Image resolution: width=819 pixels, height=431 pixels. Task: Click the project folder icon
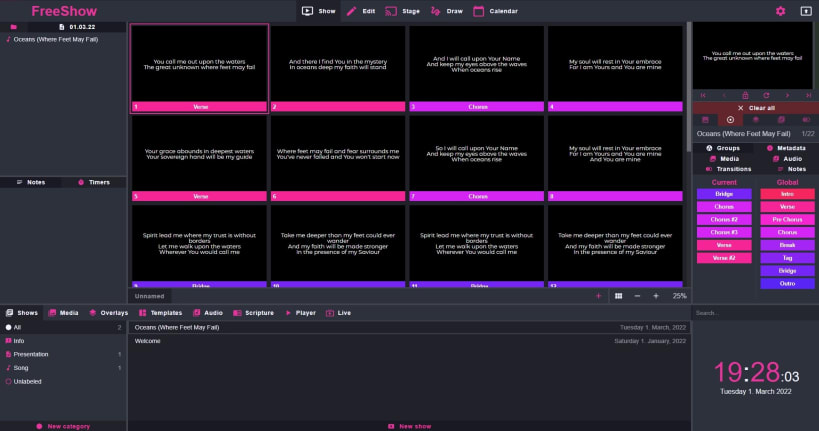[14, 27]
